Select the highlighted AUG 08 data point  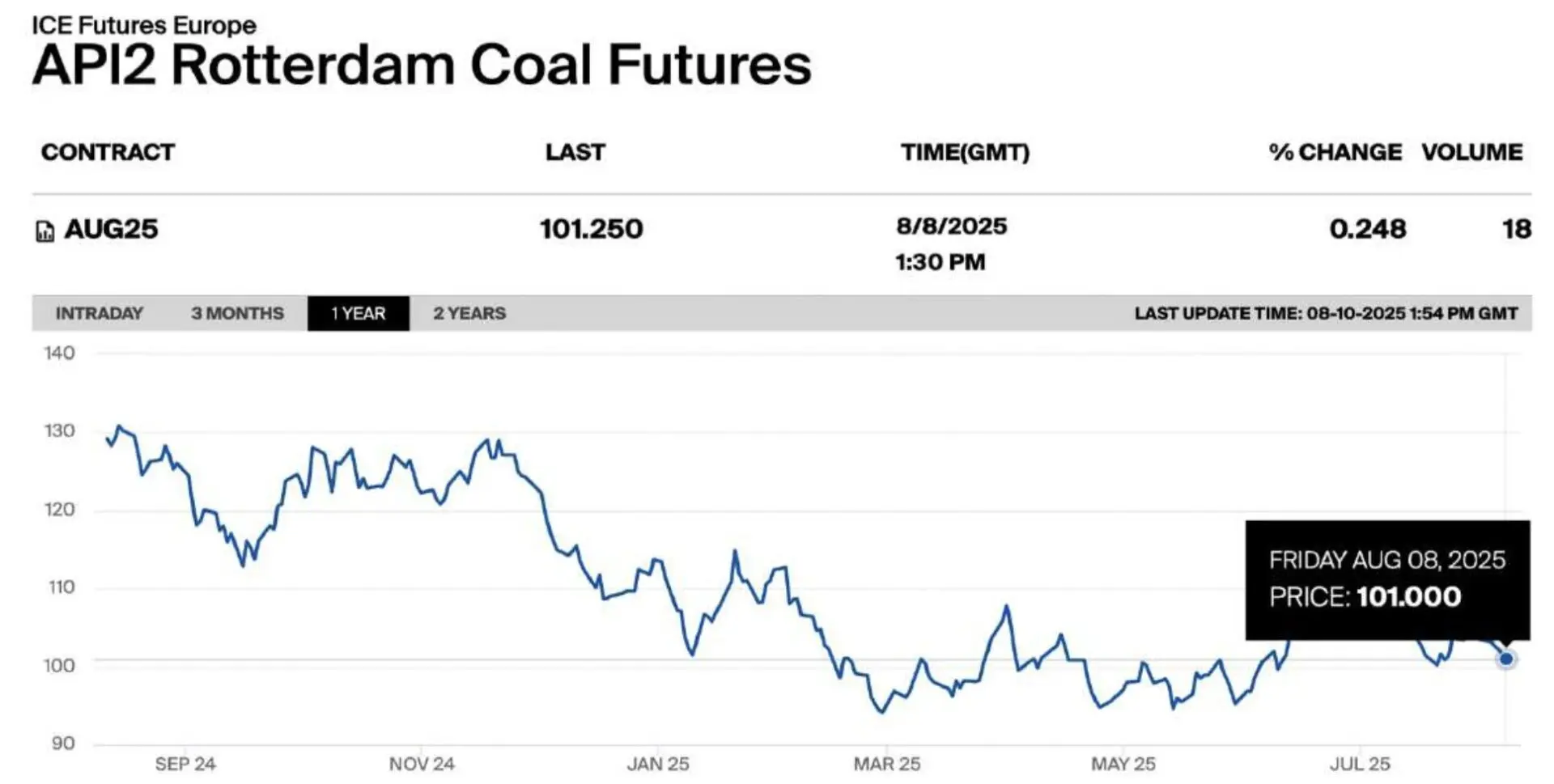pos(1505,659)
